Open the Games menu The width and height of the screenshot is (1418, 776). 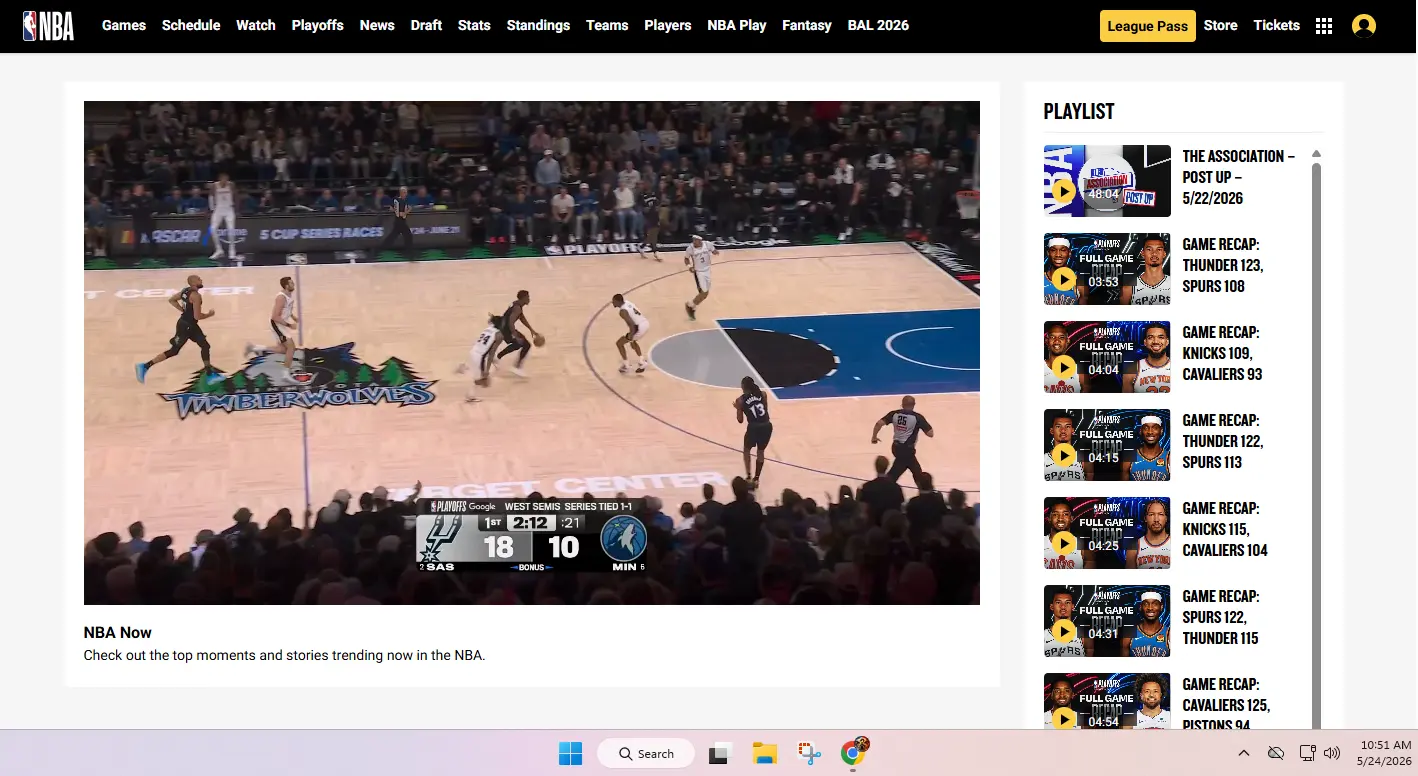pos(124,25)
